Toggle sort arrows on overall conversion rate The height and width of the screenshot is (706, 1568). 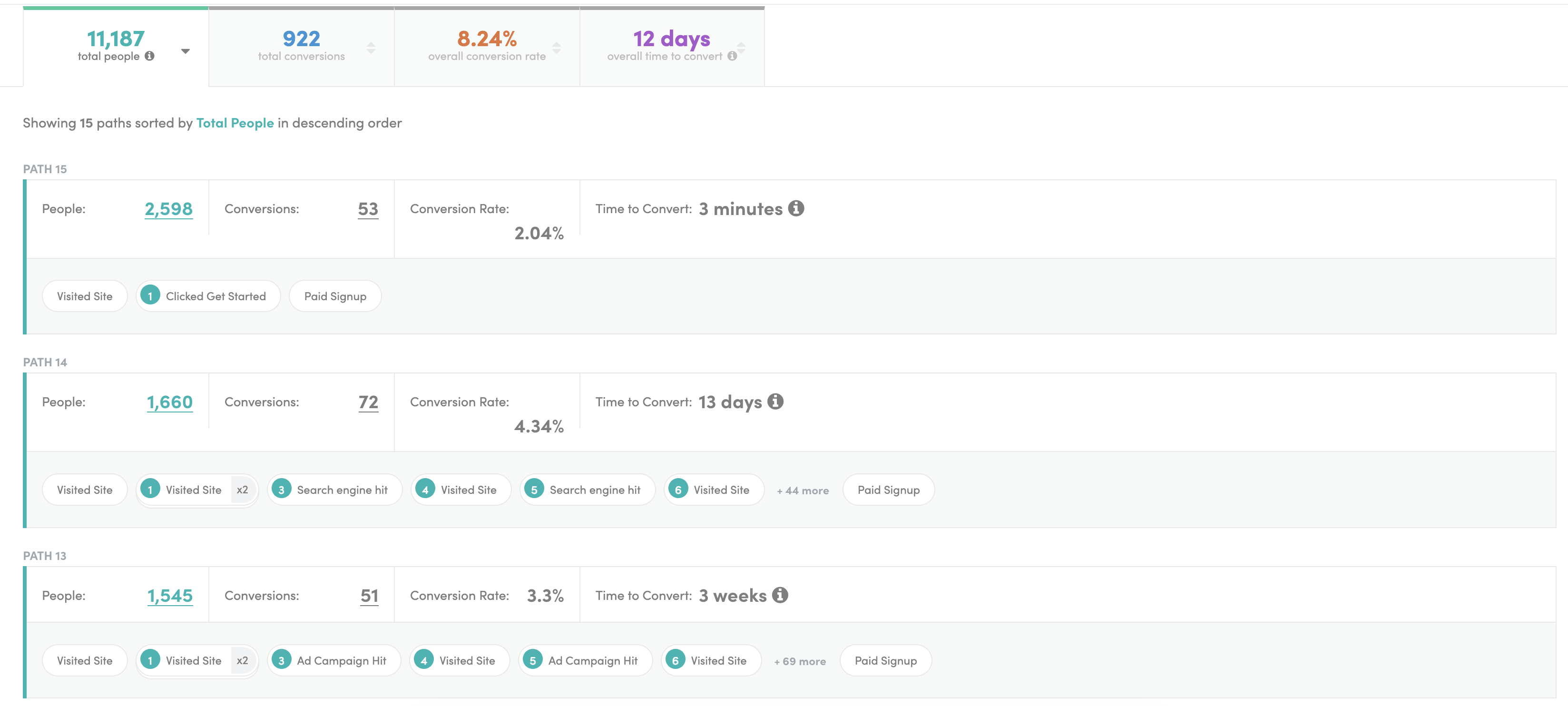[556, 48]
